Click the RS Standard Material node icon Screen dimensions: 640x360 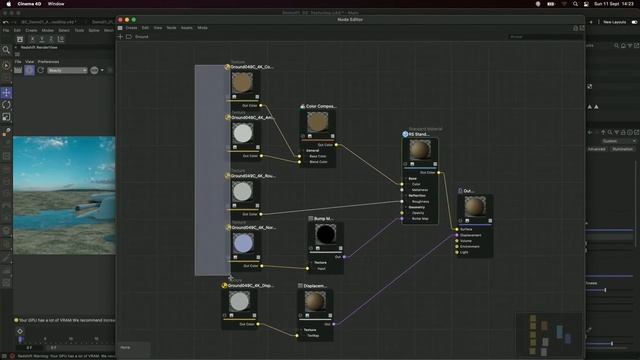[x=405, y=134]
